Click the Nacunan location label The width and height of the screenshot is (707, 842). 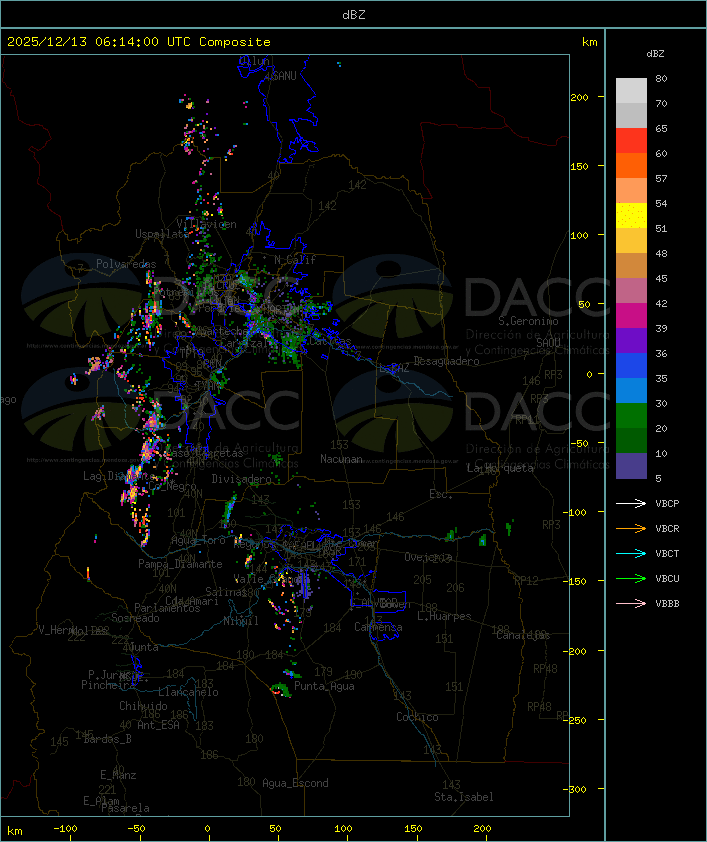341,459
